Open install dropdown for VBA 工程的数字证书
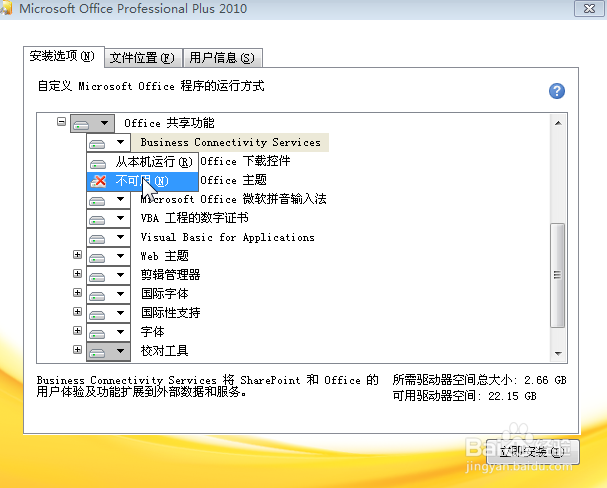The width and height of the screenshot is (607, 488). (108, 218)
